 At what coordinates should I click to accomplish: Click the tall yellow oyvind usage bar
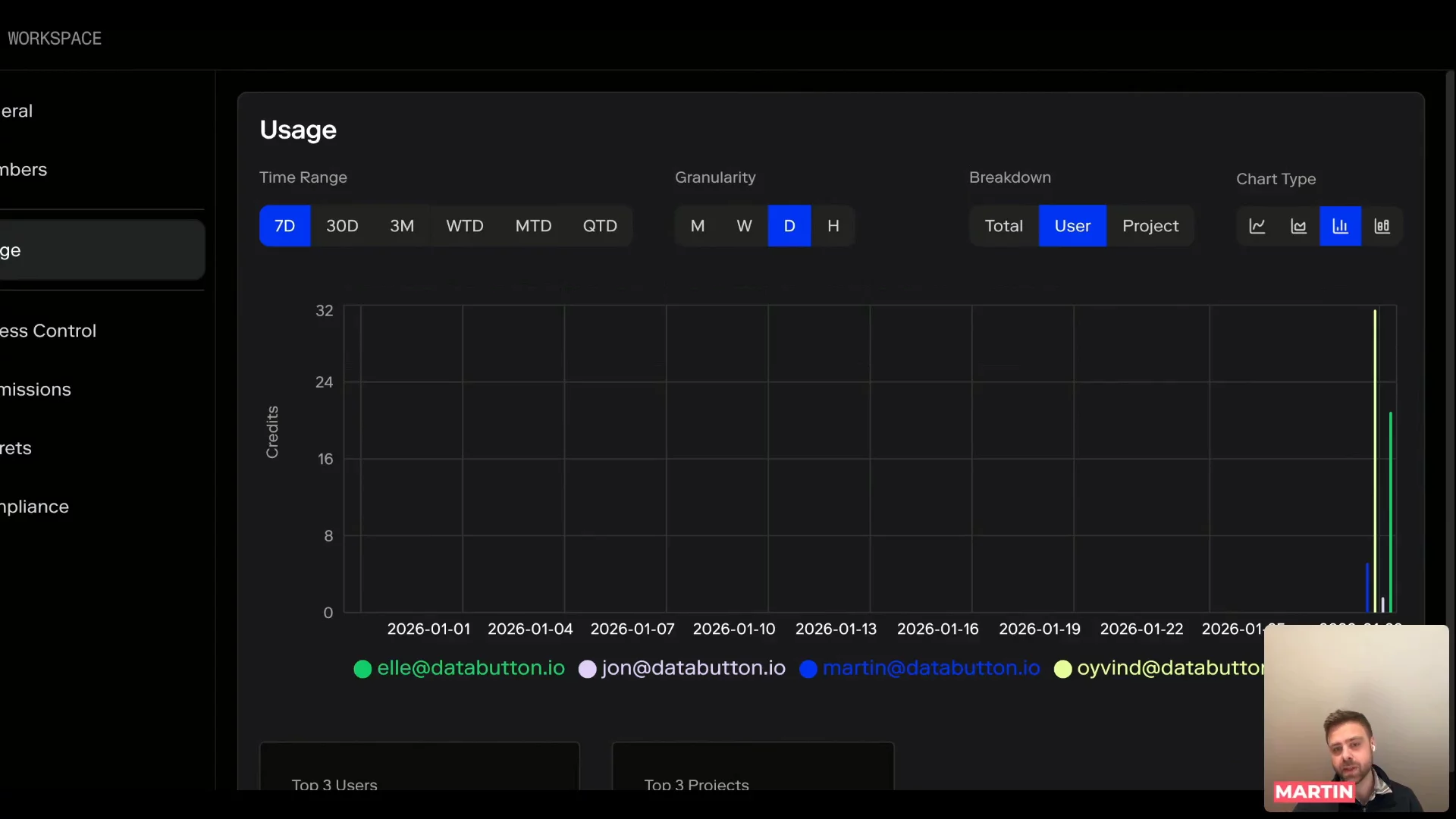(x=1375, y=455)
